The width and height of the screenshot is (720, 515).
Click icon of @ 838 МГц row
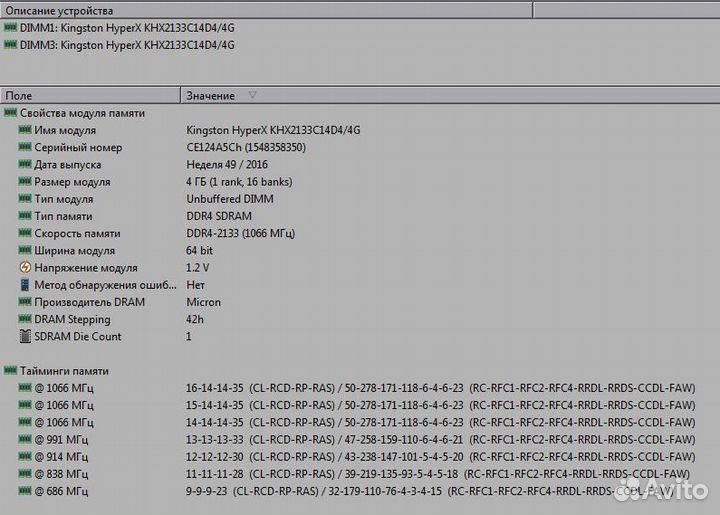(25, 473)
